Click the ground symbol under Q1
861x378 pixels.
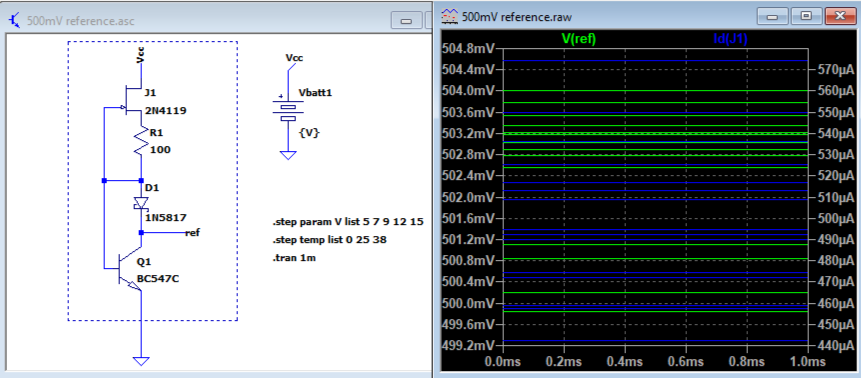click(142, 361)
